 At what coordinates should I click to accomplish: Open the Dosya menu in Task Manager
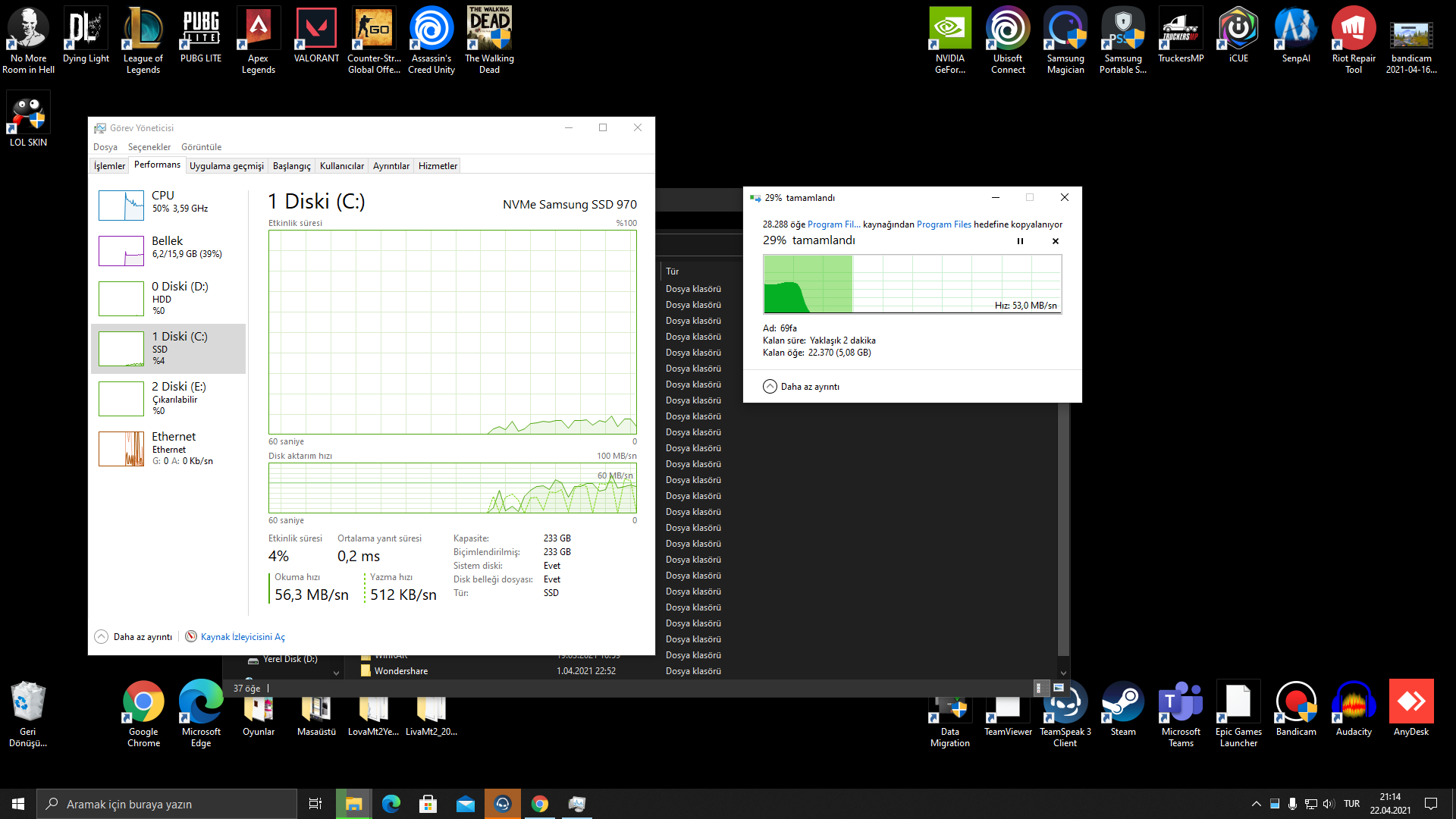coord(105,147)
